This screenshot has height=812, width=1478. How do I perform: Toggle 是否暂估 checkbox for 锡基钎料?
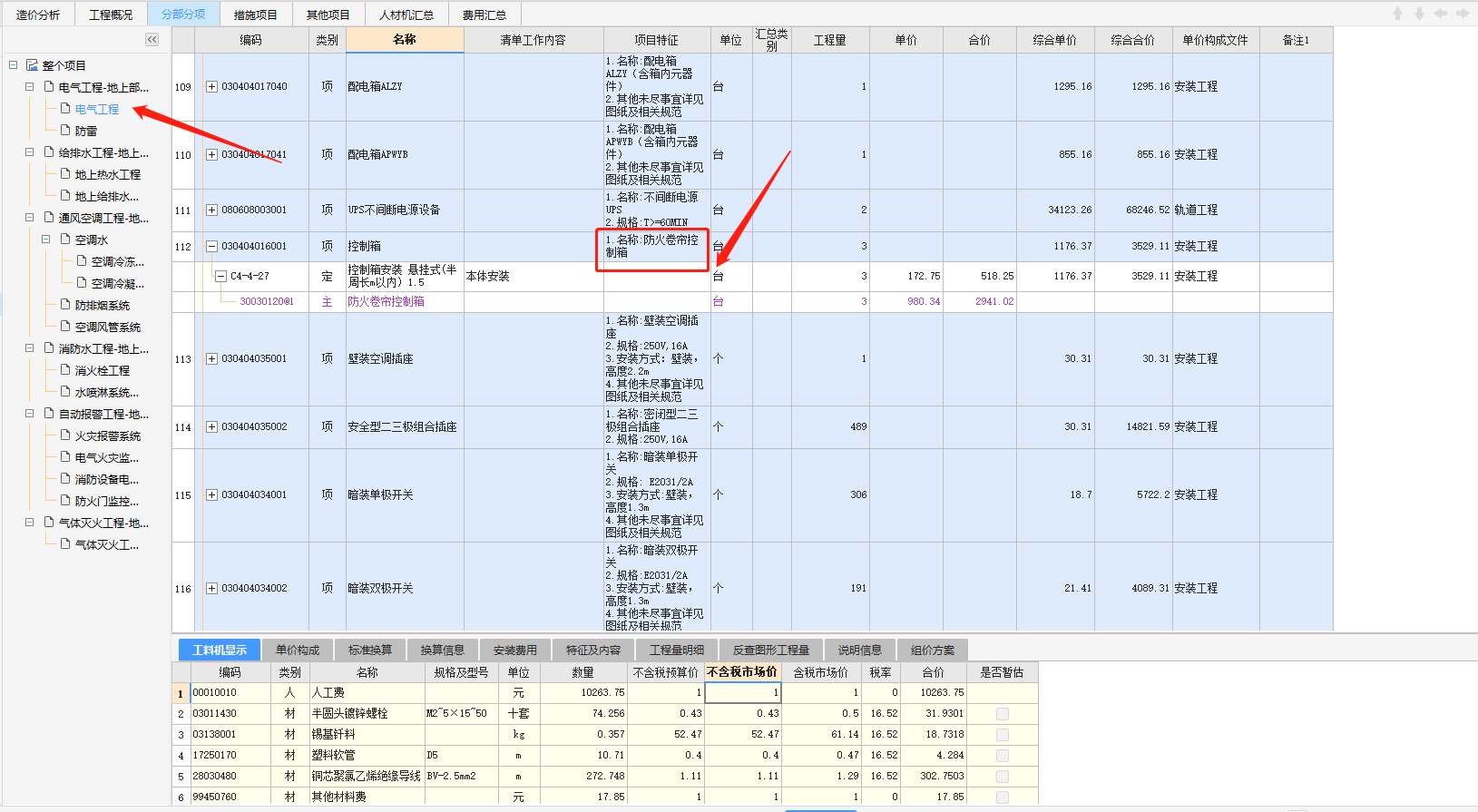coord(1003,735)
